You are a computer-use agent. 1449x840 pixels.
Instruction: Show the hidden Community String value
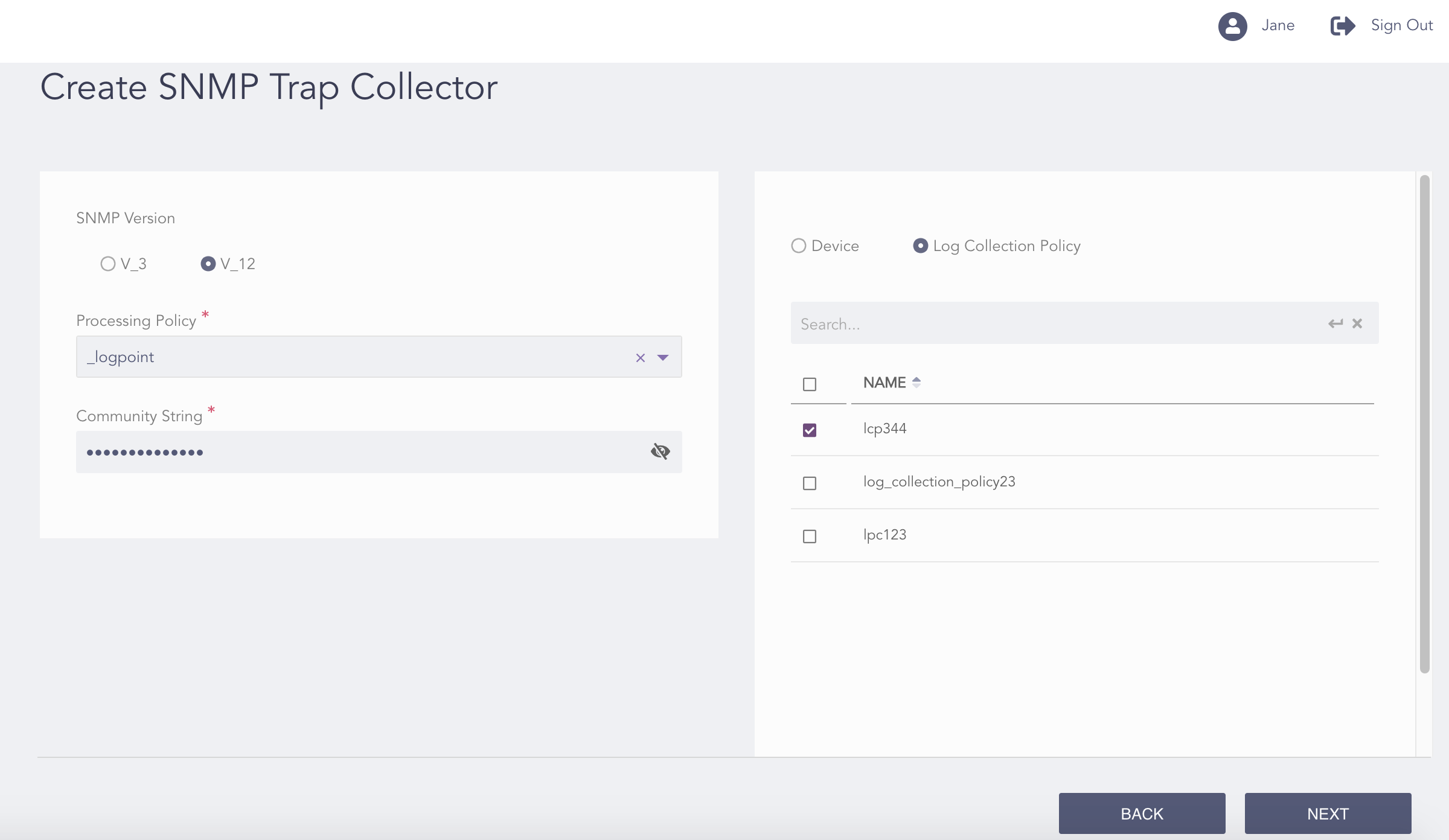click(x=661, y=451)
